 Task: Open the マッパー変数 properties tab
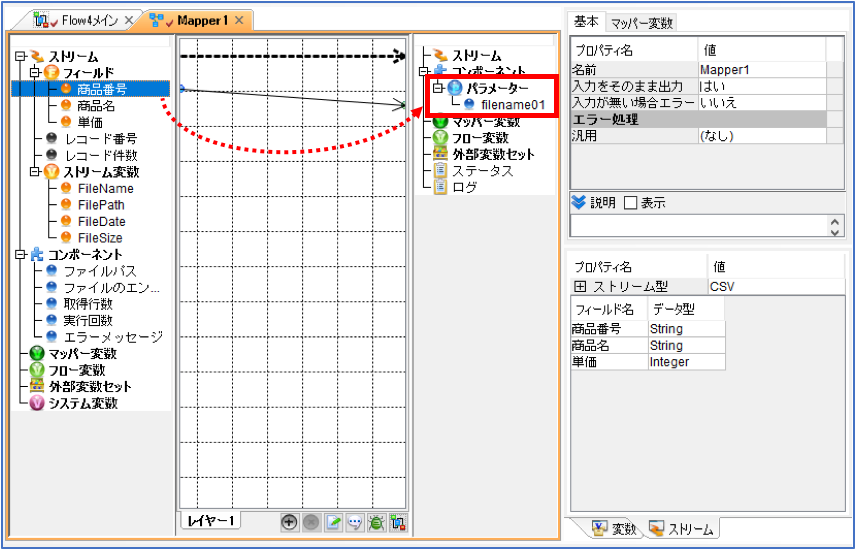[x=642, y=23]
